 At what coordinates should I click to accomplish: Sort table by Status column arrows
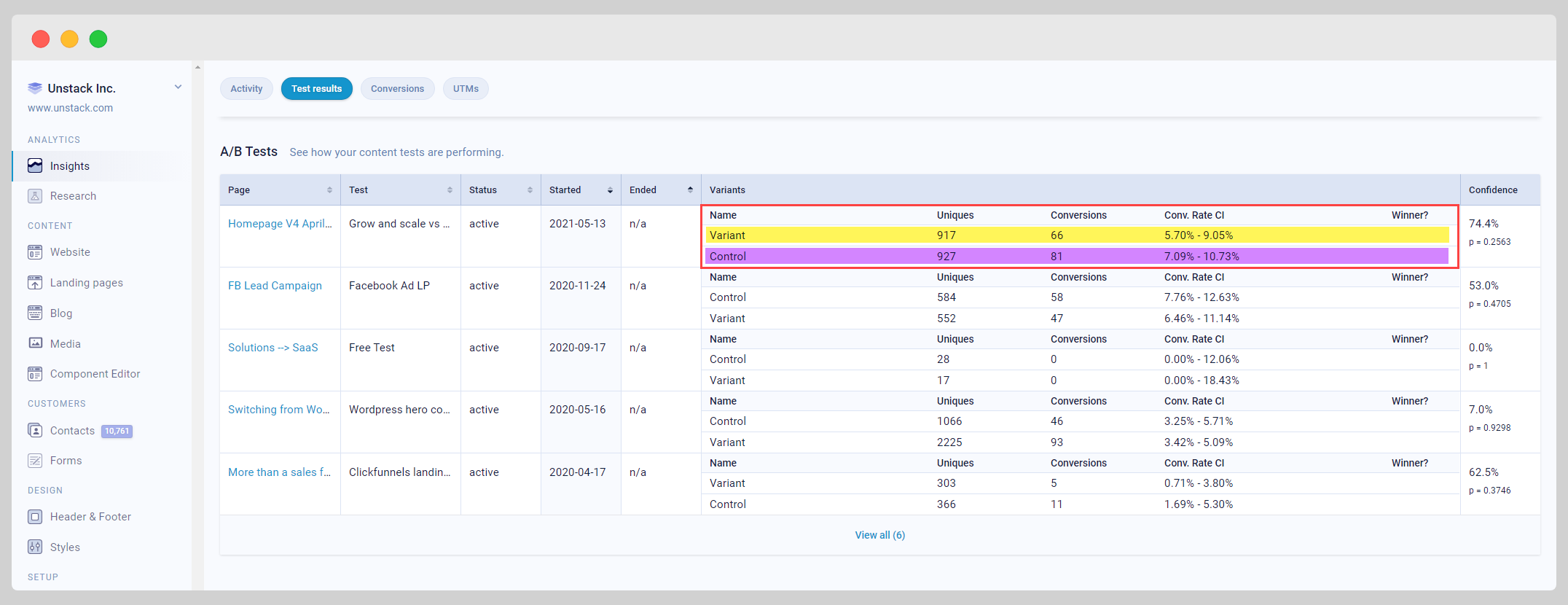530,190
